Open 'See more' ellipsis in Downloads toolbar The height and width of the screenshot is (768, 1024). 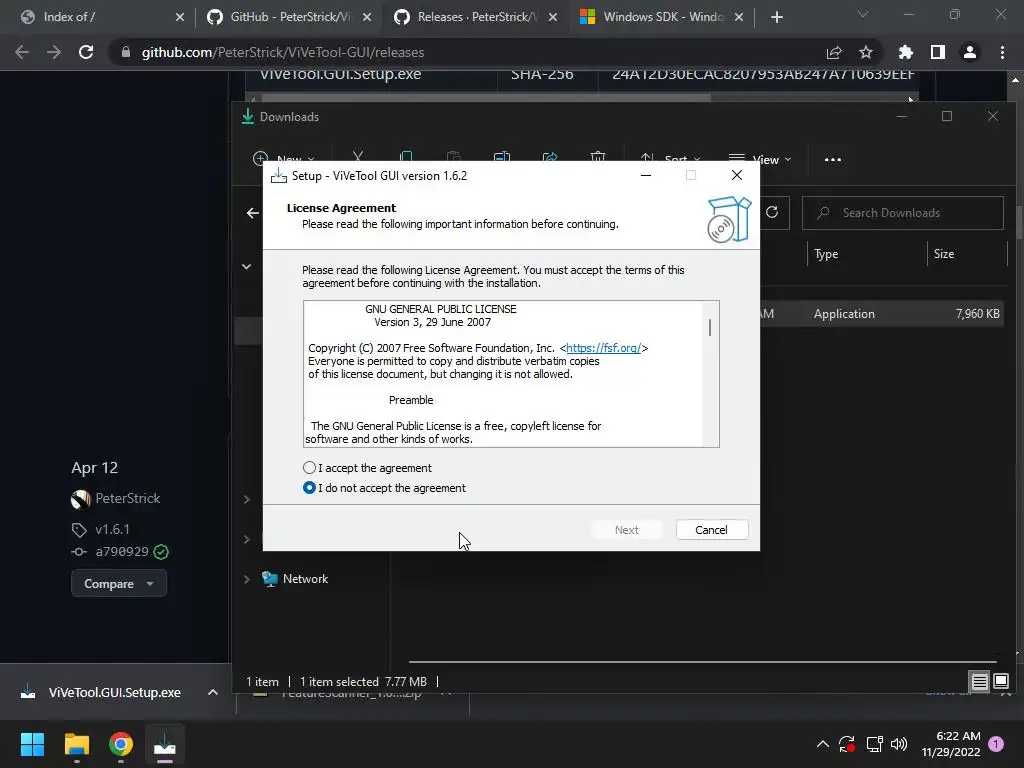click(833, 159)
